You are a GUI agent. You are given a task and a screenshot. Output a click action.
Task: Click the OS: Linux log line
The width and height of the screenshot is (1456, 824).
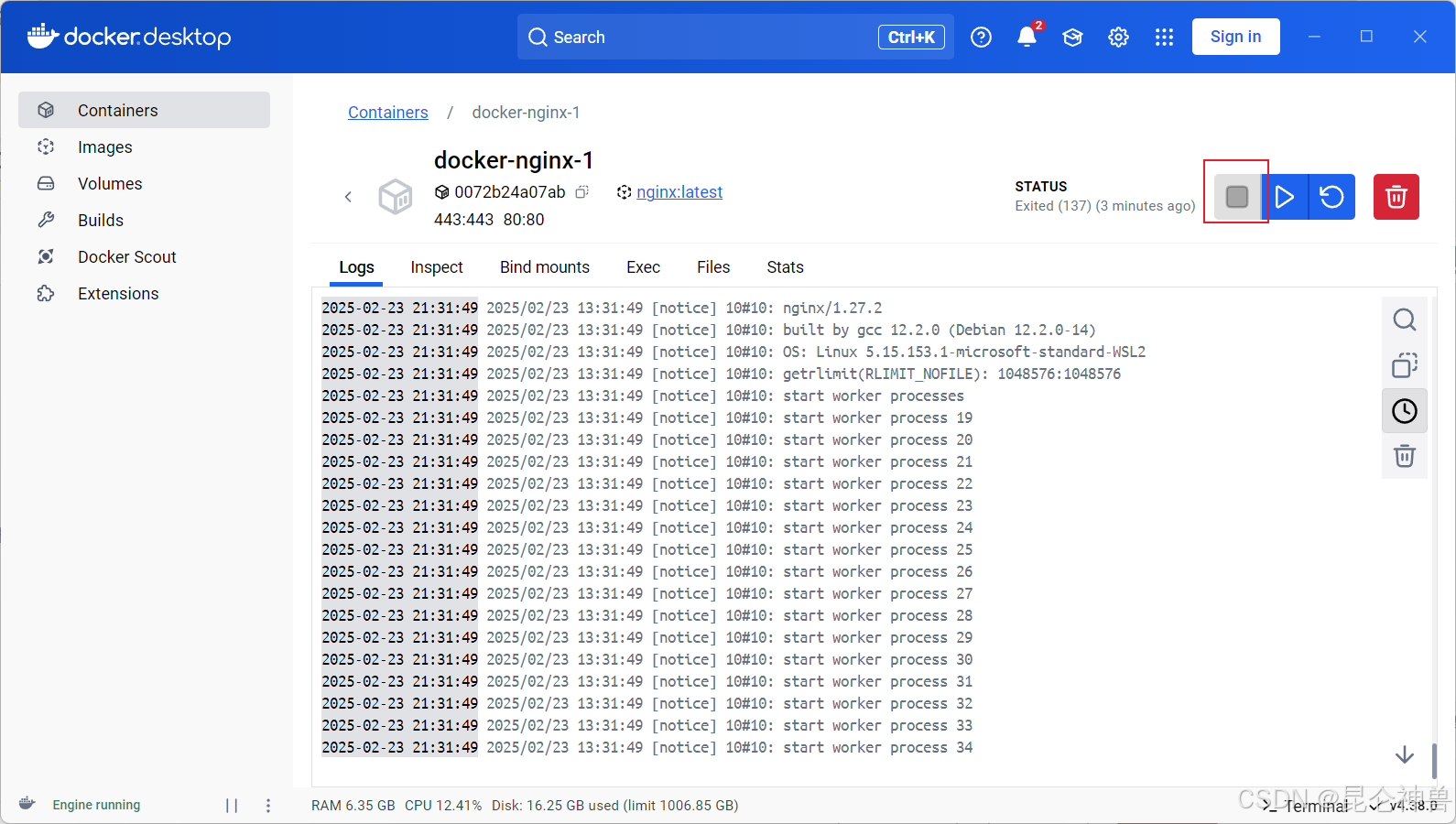[x=733, y=352]
